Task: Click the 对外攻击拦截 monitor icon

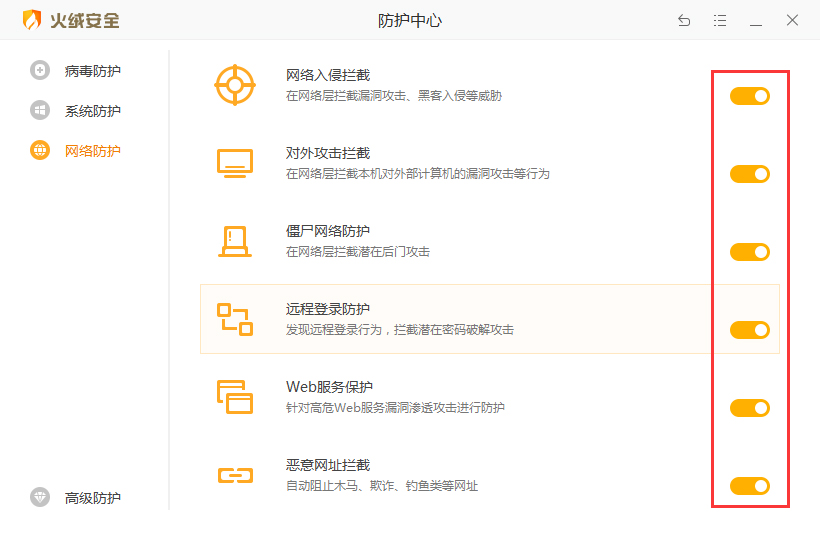Action: [x=235, y=162]
